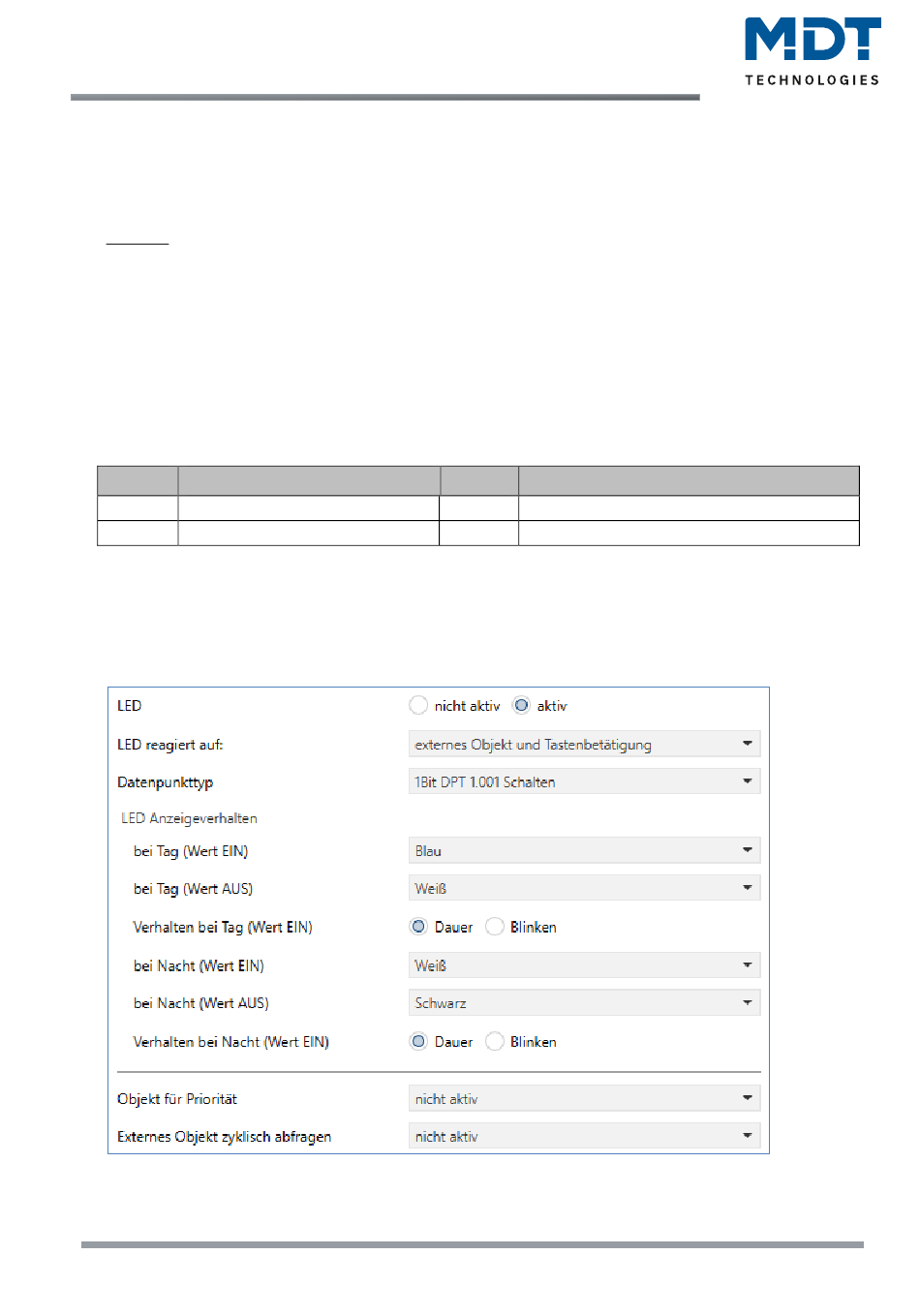Viewport: 920px width, 1316px height.
Task: Choose 'Dauer' for Verhalten bei Nacht
Action: 418,1042
